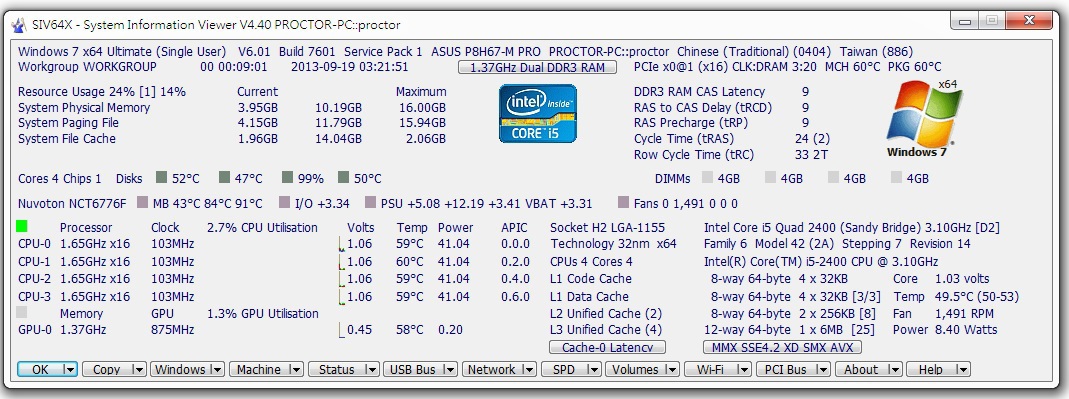Click the square next to PSU +5.08
Screen dimensions: 1069x399
[370, 203]
